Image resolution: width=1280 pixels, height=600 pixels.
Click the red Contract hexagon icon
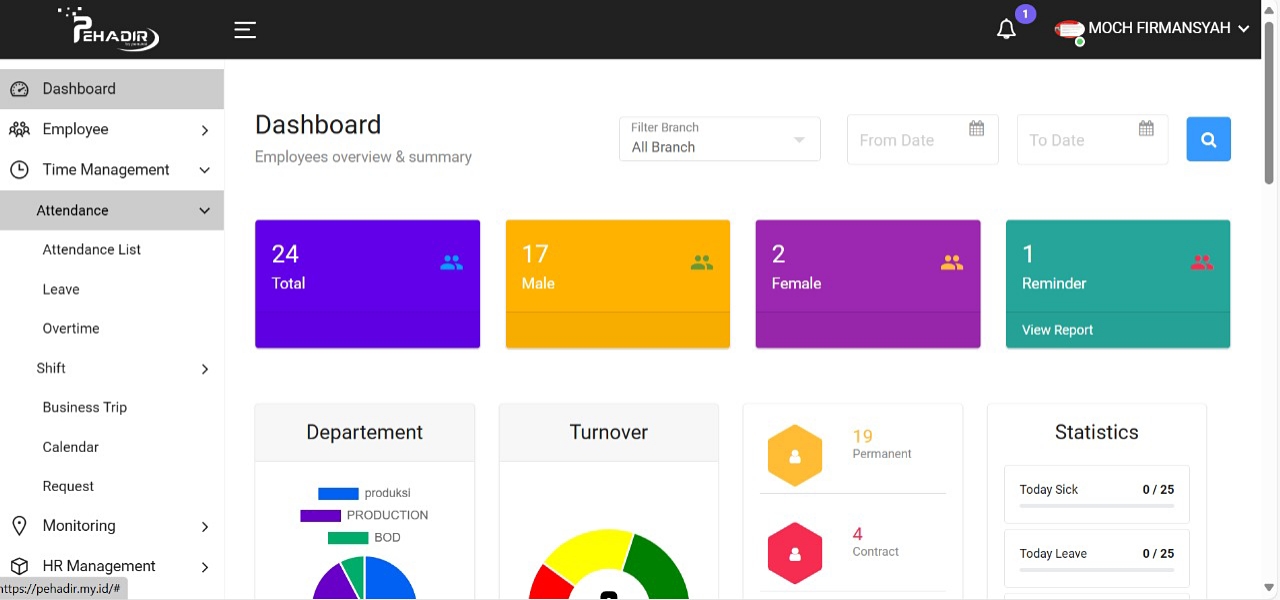coord(795,553)
